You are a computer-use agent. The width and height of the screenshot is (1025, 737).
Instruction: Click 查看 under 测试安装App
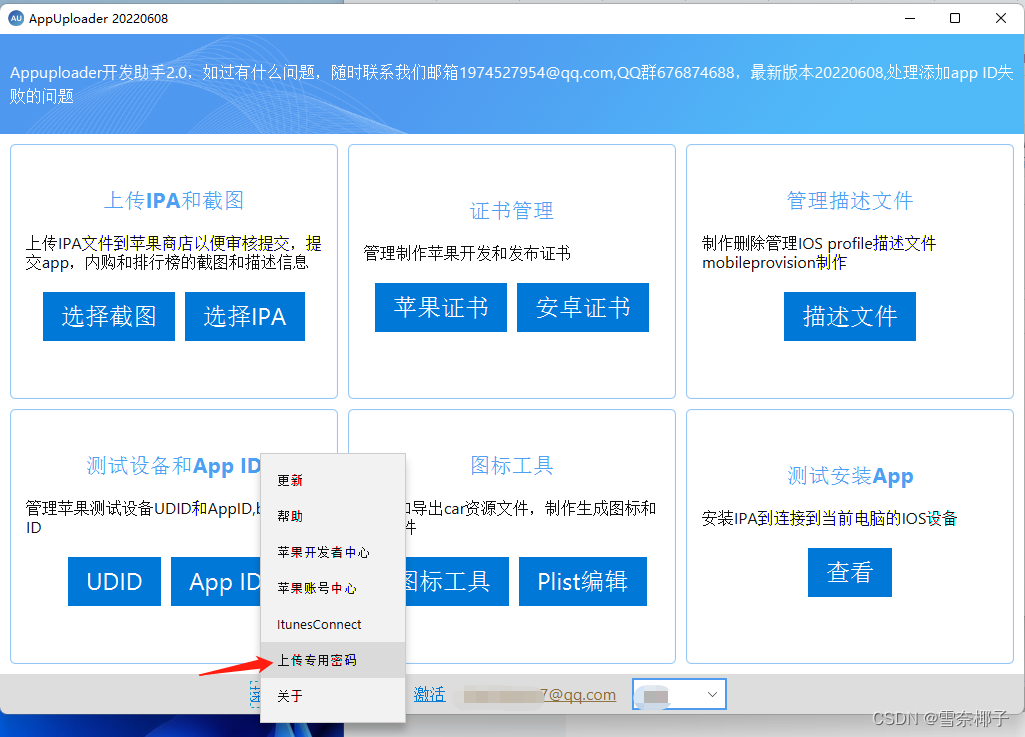click(849, 572)
